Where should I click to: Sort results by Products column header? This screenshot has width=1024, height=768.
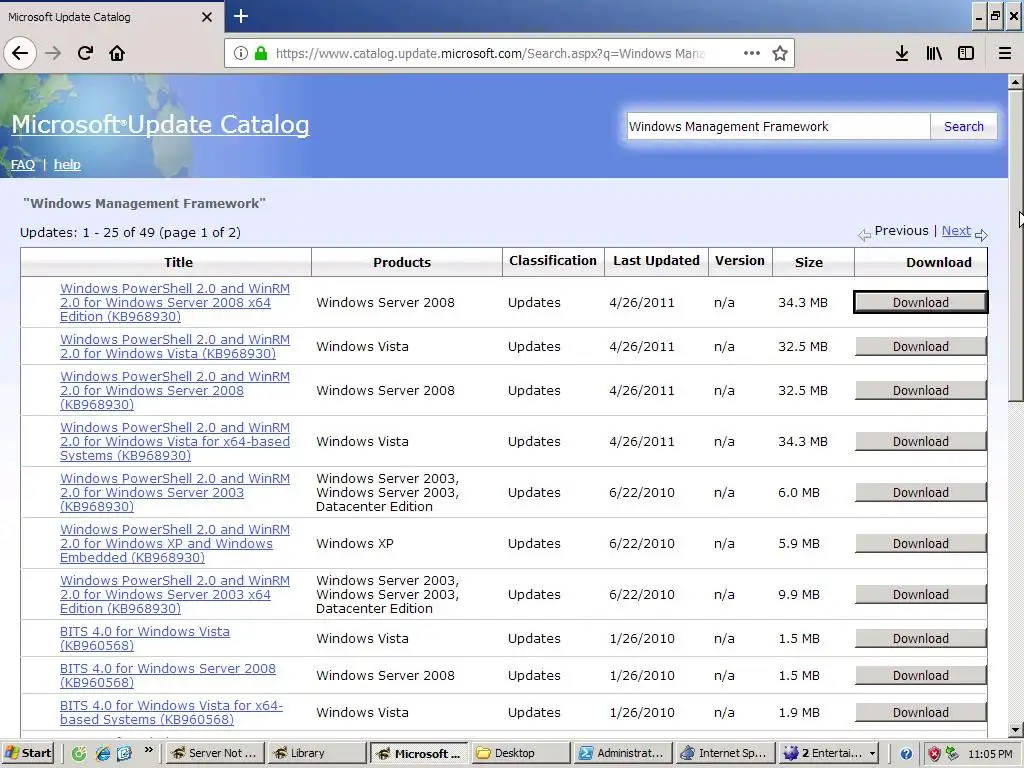(402, 262)
